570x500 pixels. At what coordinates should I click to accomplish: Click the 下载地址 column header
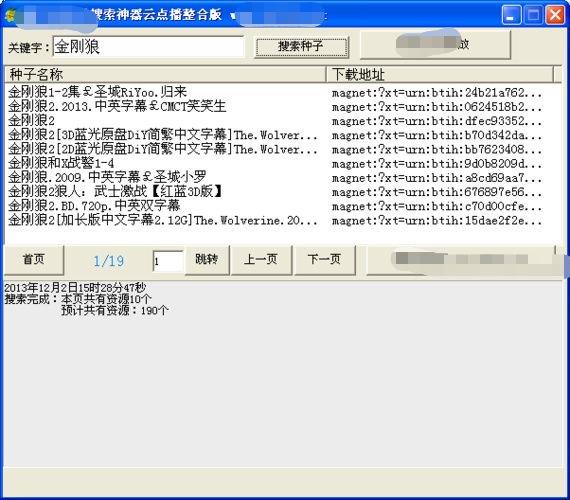[440, 75]
